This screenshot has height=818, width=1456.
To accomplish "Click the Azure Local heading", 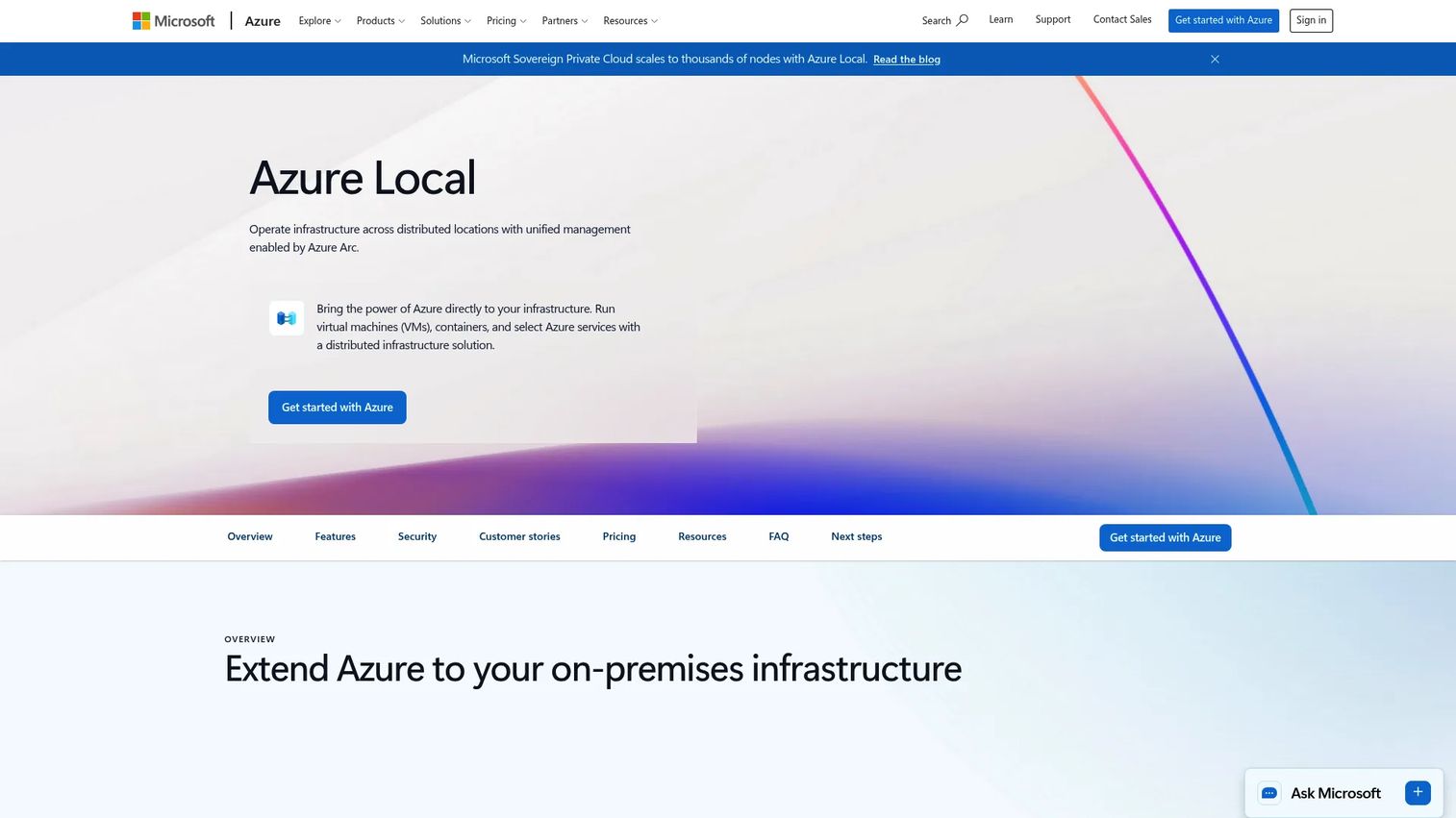I will click(363, 178).
